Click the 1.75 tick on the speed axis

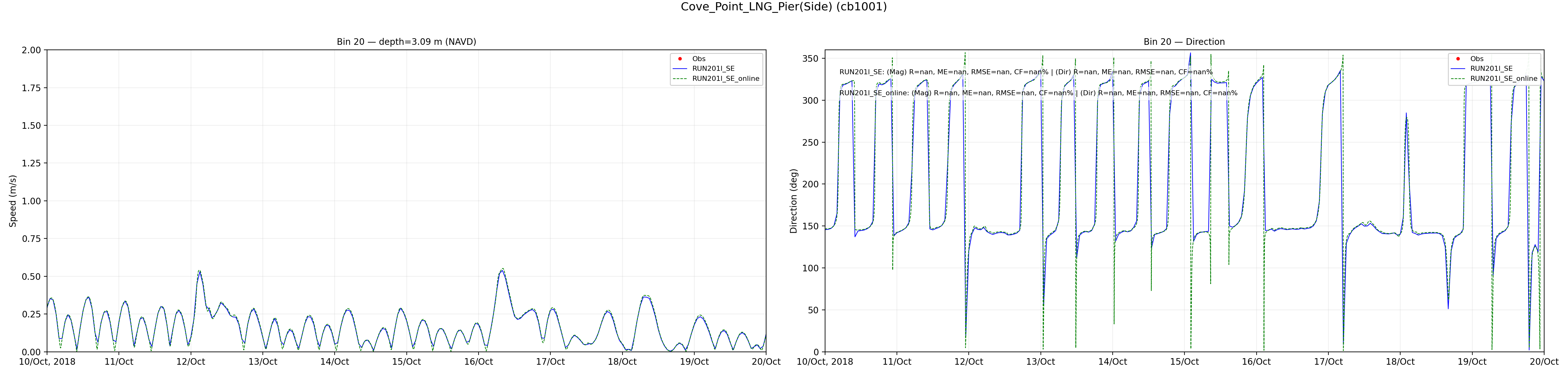pyautogui.click(x=31, y=88)
